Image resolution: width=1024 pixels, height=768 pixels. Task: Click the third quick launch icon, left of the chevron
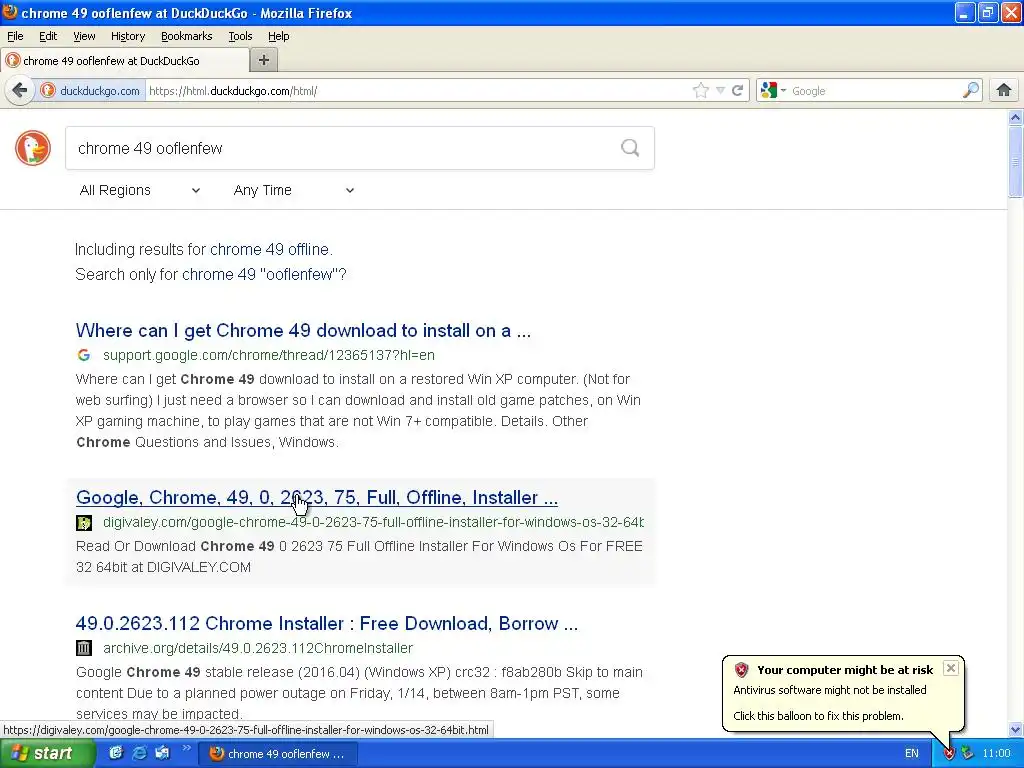pos(162,753)
